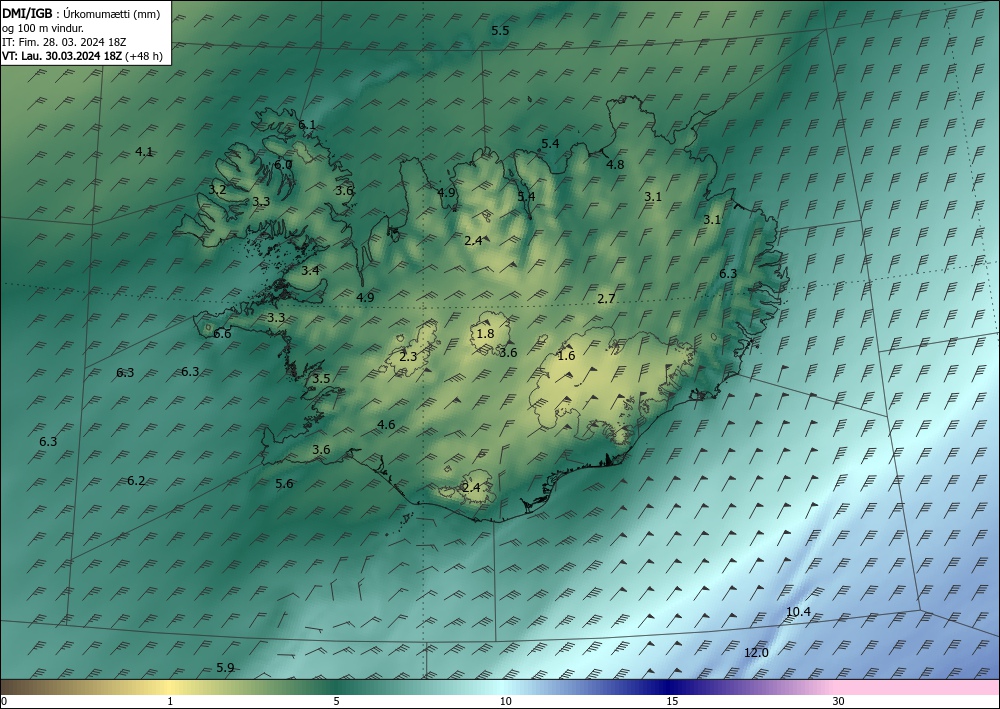Click the 12.0 value label

(x=756, y=653)
